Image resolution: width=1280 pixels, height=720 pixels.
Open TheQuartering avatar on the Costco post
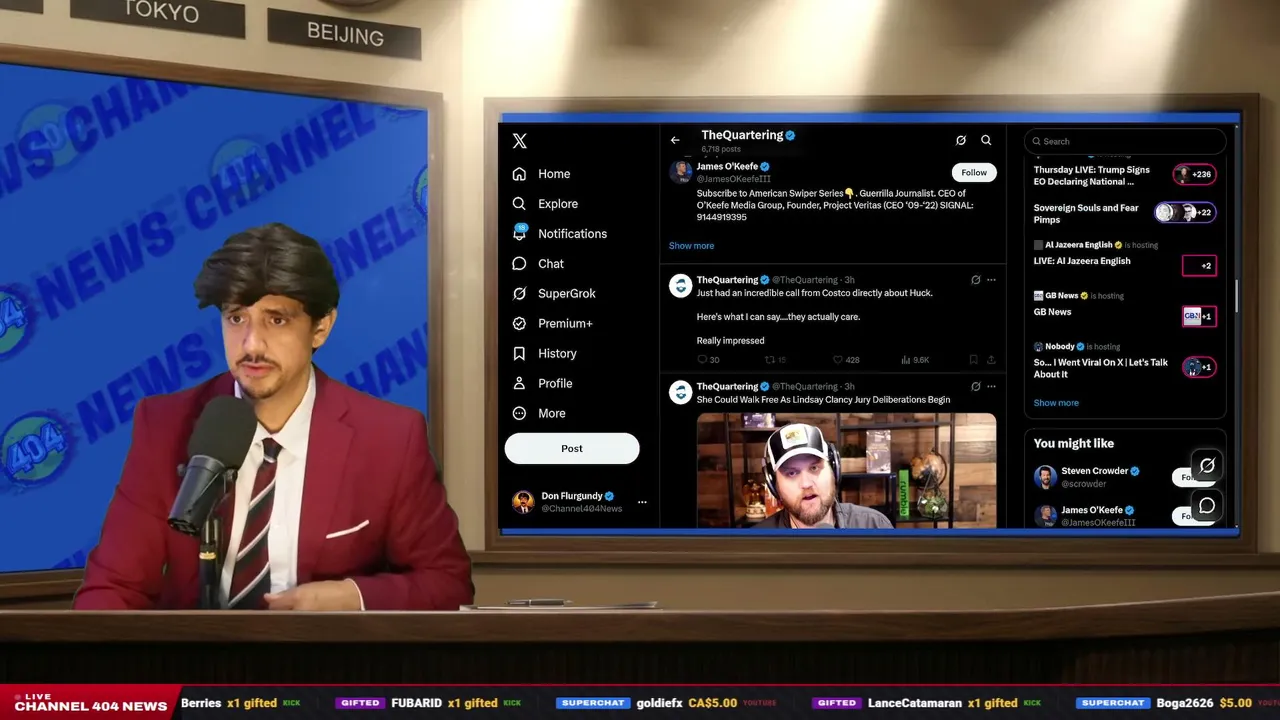tap(681, 286)
